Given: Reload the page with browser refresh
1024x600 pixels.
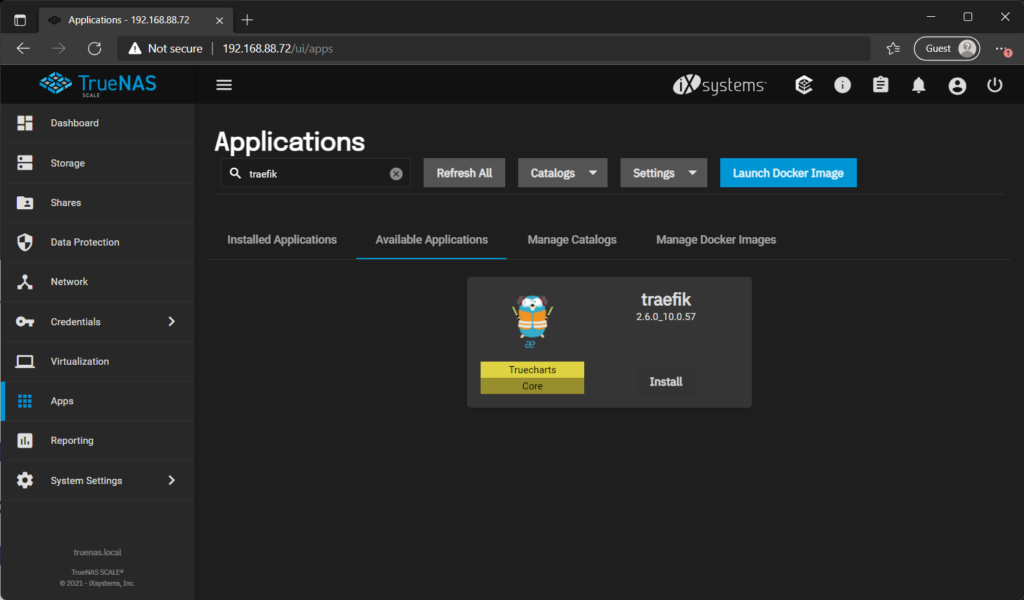Looking at the screenshot, I should (x=95, y=48).
